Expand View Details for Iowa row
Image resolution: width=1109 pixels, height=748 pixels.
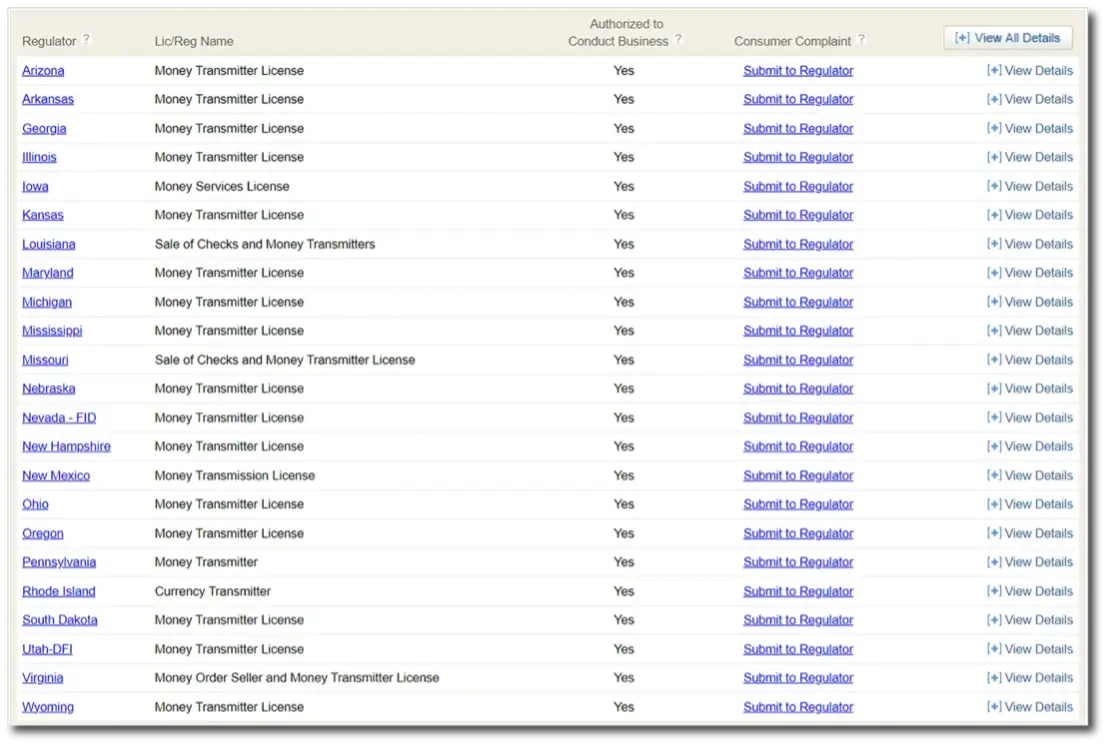[1029, 186]
